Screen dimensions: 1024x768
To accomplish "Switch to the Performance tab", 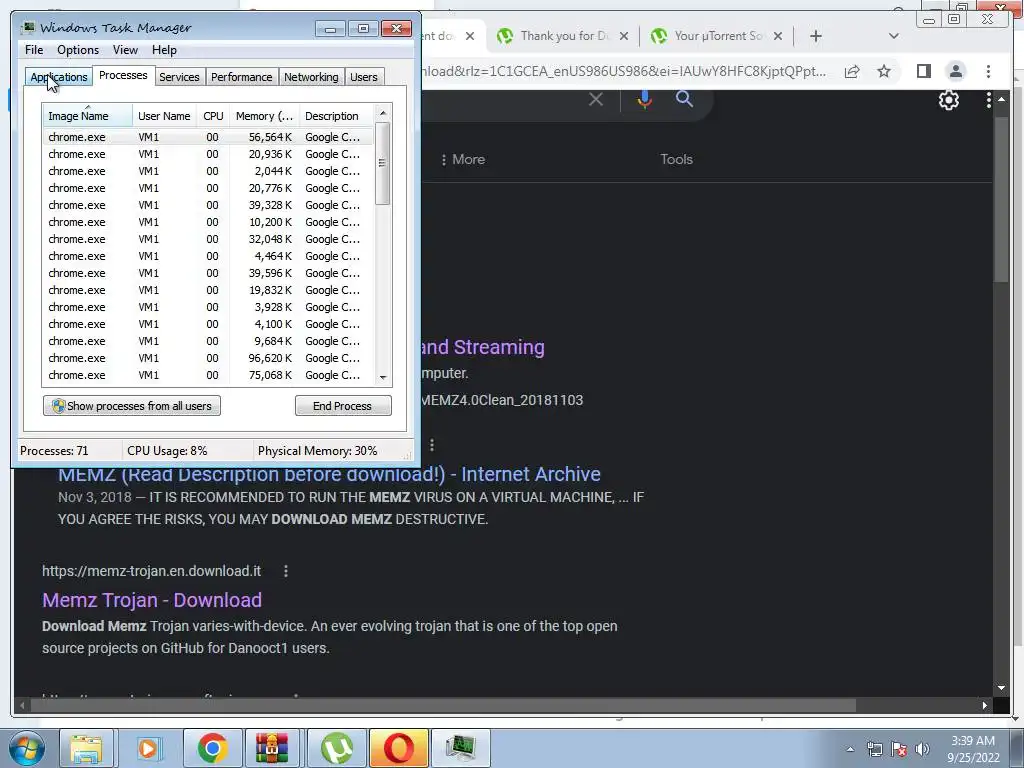I will pyautogui.click(x=241, y=77).
